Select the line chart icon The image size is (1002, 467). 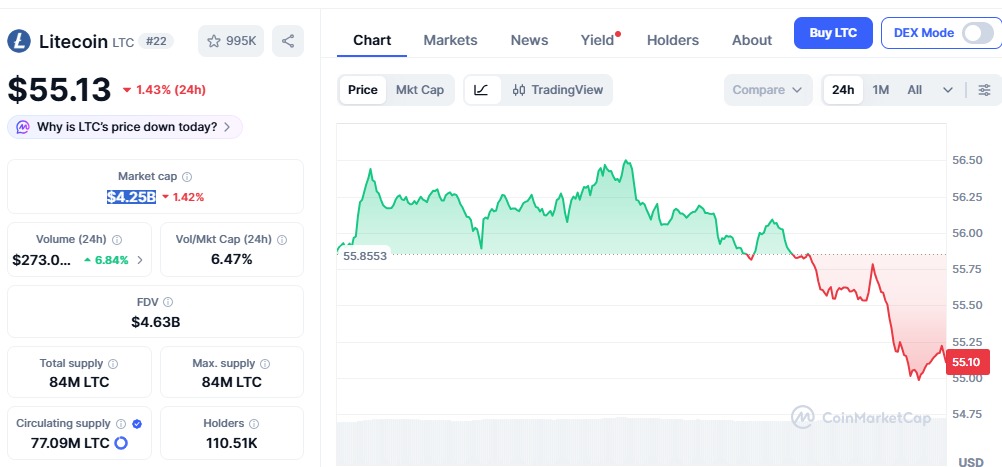point(481,90)
